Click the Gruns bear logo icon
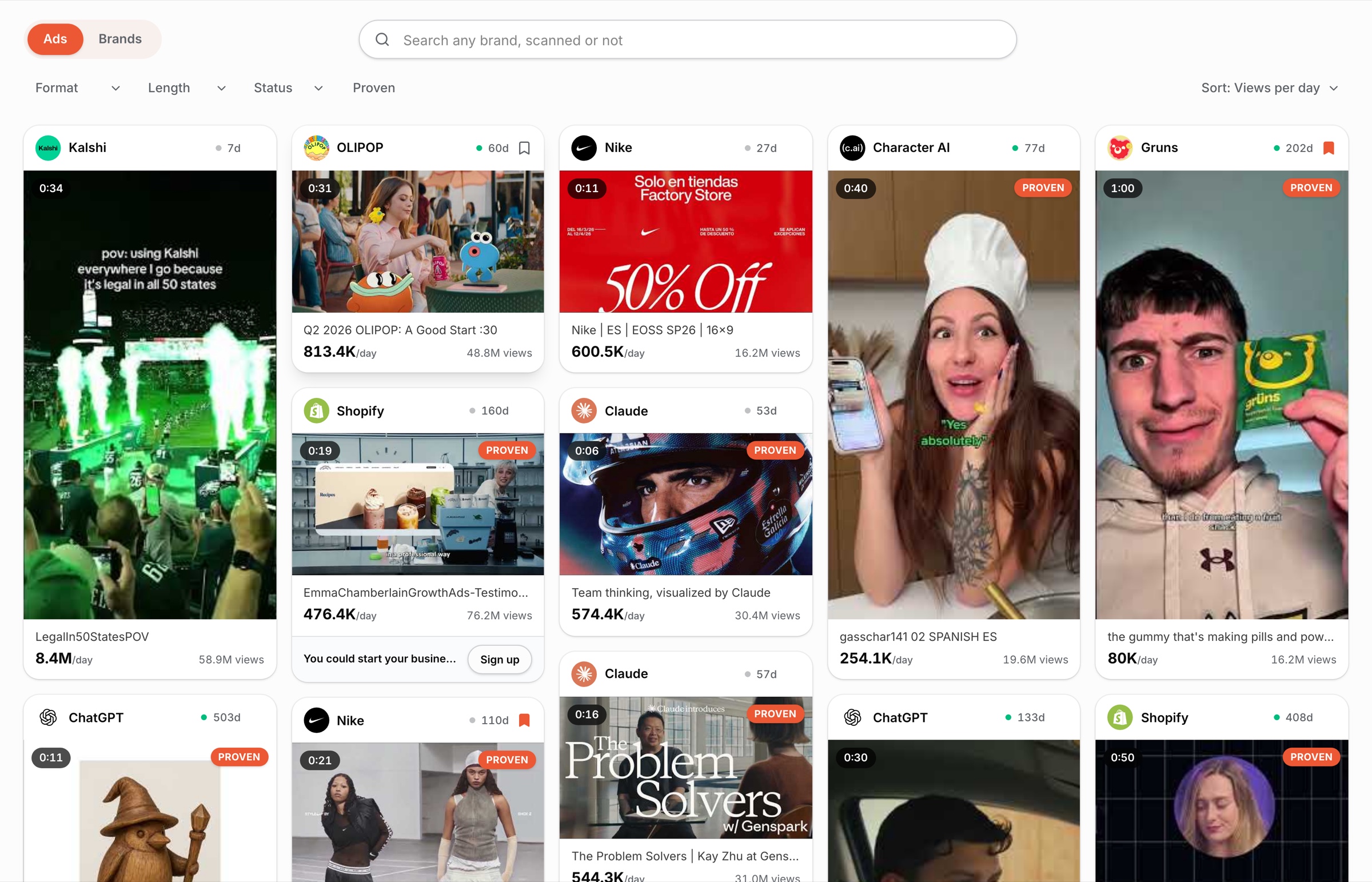Screen dimensions: 1372x882 [x=1120, y=148]
